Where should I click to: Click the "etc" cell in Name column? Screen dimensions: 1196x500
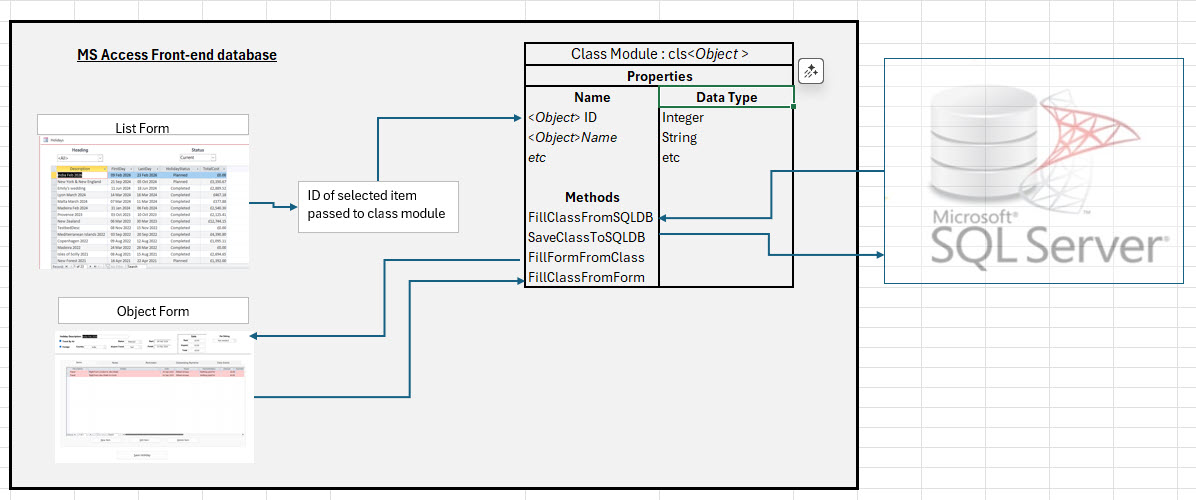pos(592,158)
